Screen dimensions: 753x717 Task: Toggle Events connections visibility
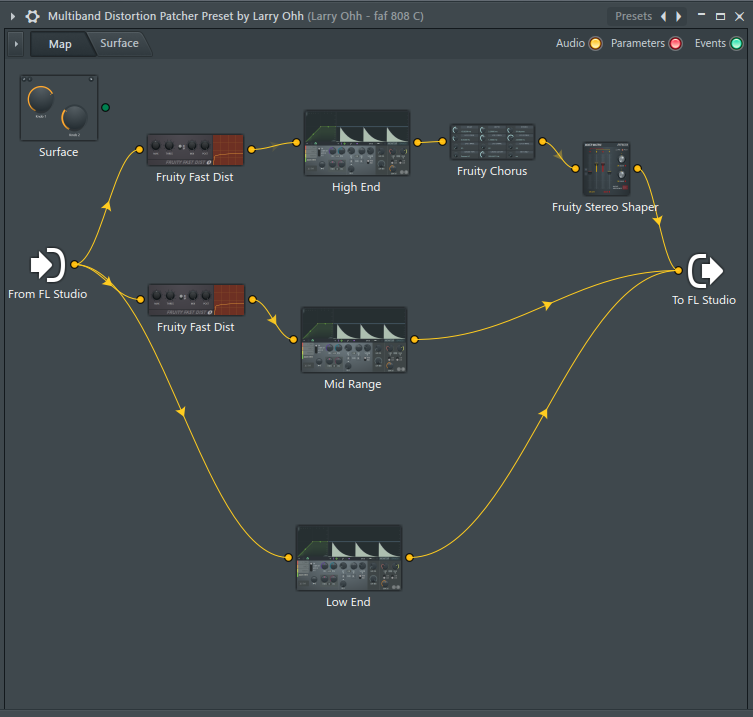[736, 44]
